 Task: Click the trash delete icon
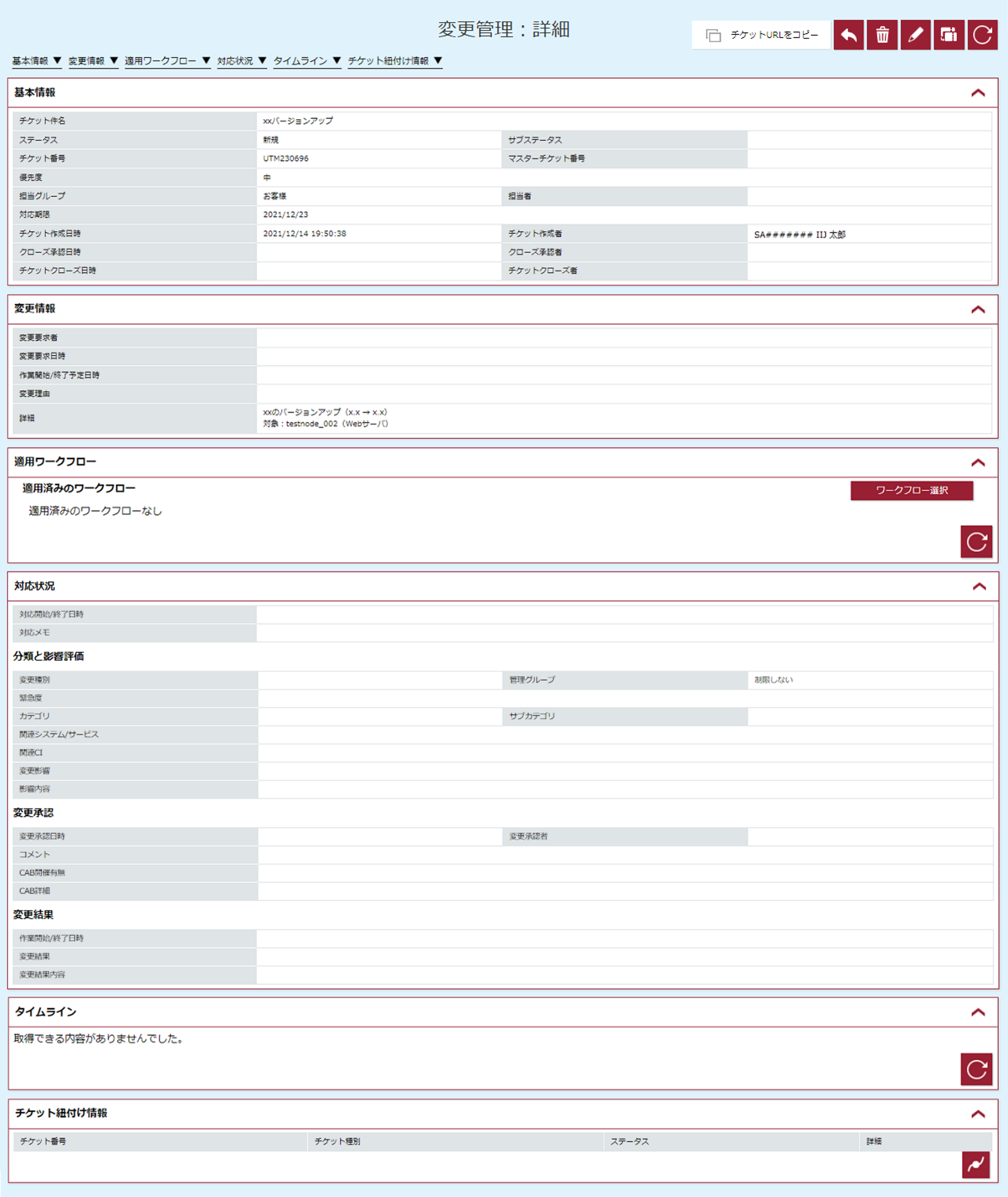click(x=882, y=35)
